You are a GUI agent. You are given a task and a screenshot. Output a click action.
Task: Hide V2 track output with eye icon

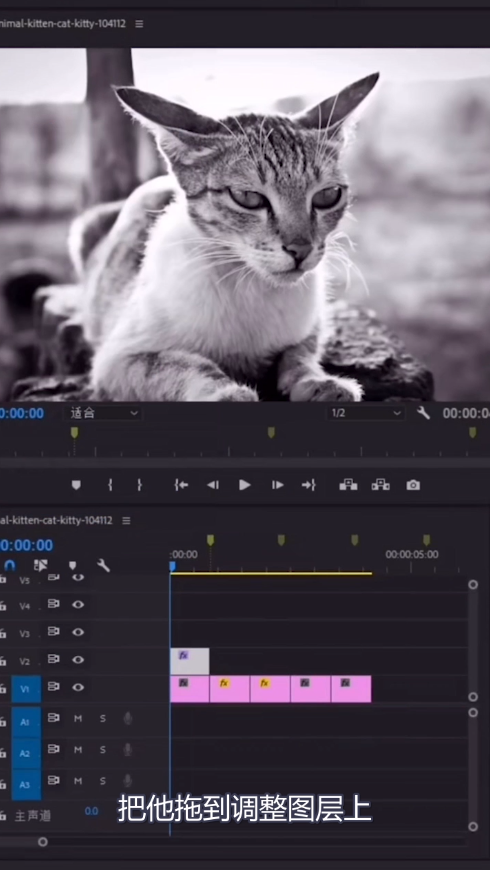78,659
